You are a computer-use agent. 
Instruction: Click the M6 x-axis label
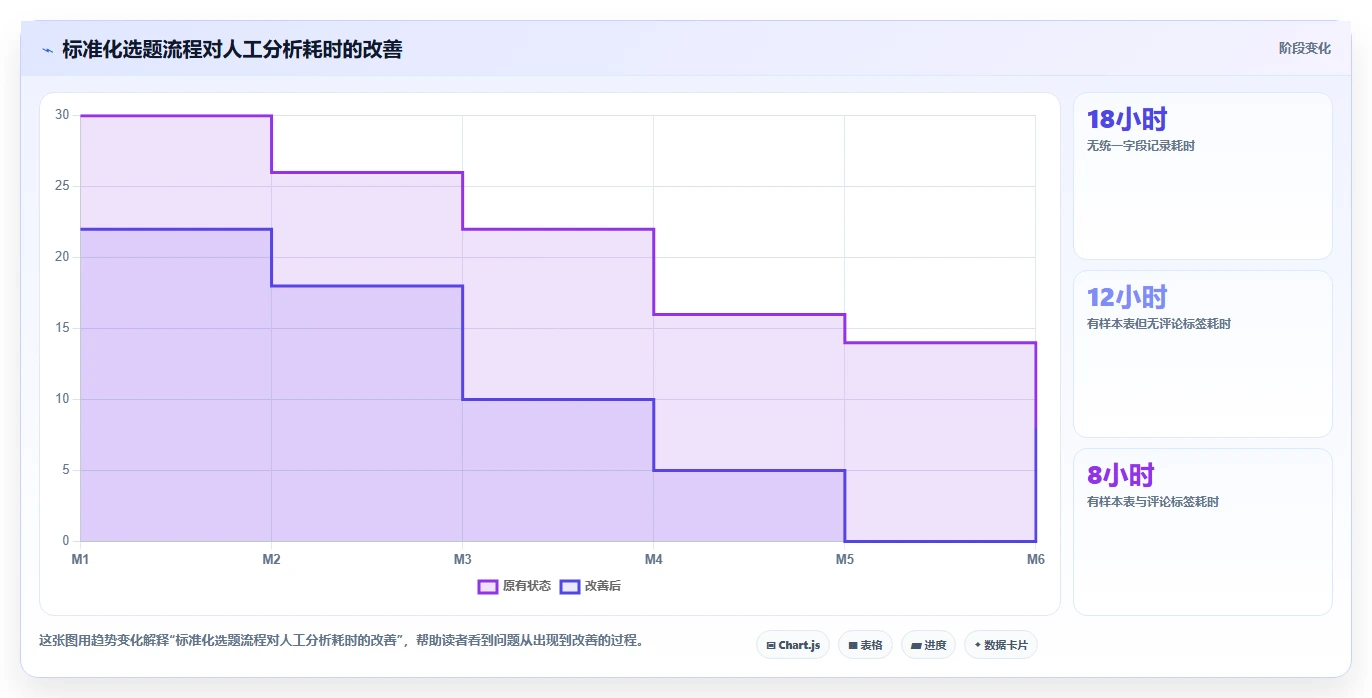point(1036,559)
